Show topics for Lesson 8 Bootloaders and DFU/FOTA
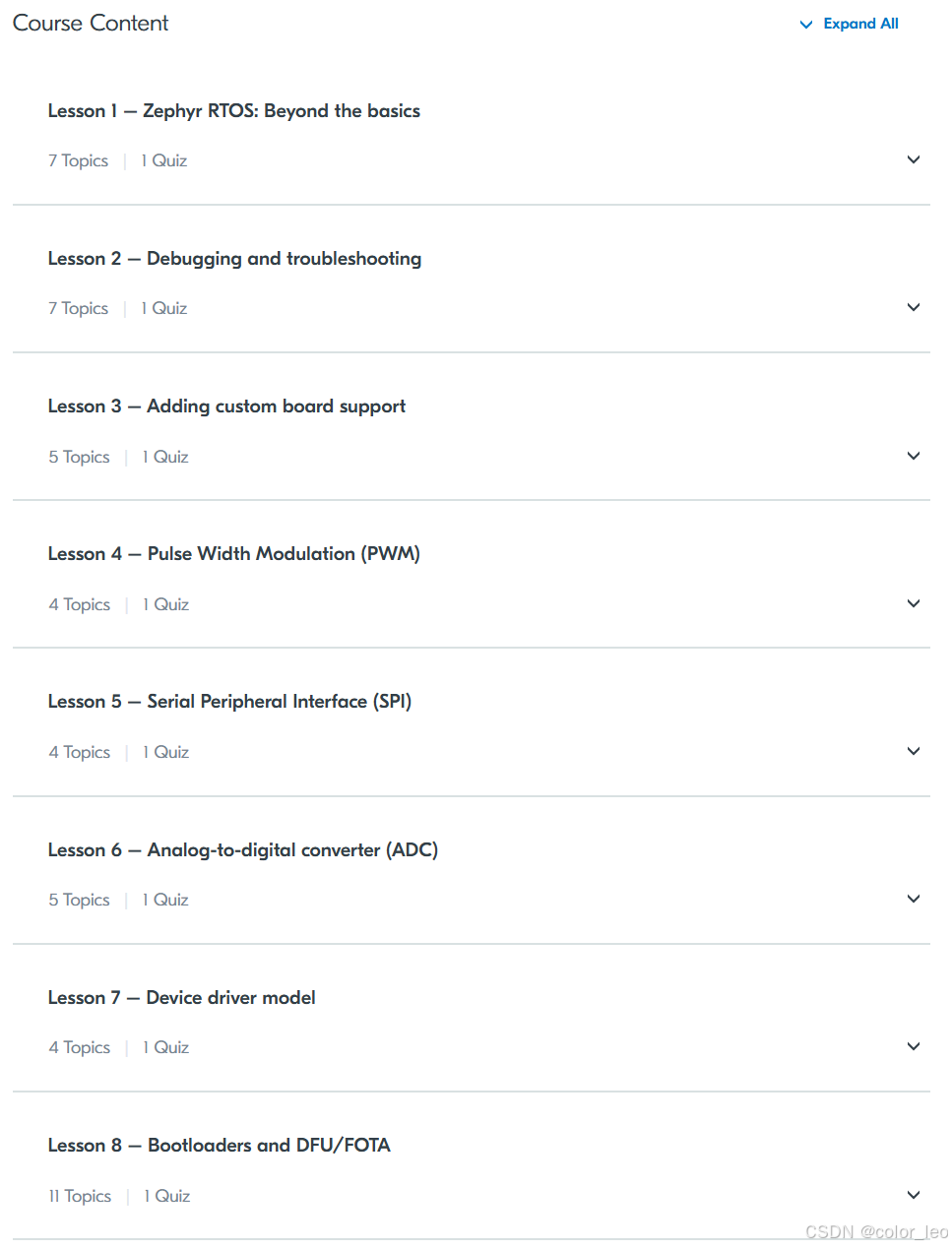Screen dimensions: 952x1249 coord(914,1195)
